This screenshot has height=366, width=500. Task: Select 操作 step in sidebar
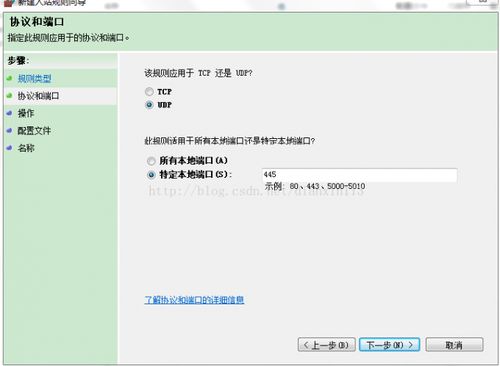click(26, 113)
